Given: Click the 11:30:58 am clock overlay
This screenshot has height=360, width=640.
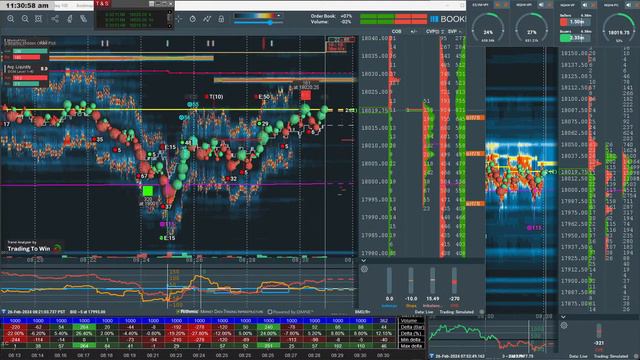Looking at the screenshot, I should coord(27,5).
